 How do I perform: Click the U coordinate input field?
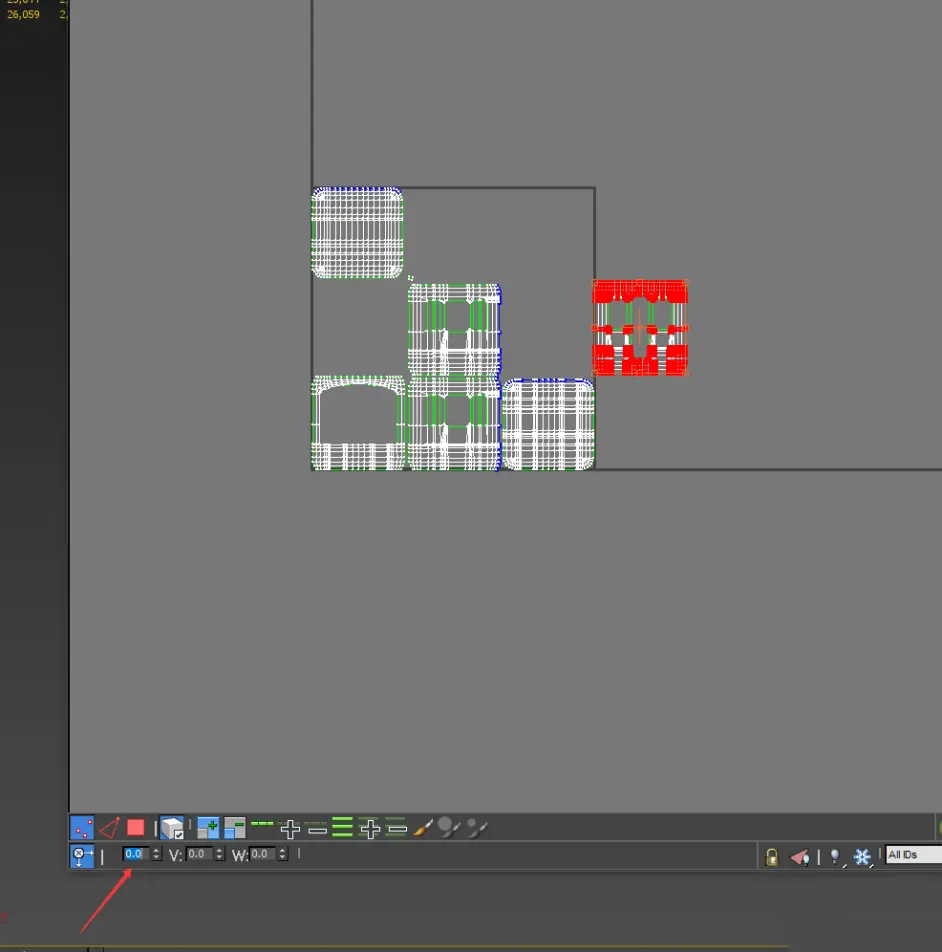coord(137,854)
